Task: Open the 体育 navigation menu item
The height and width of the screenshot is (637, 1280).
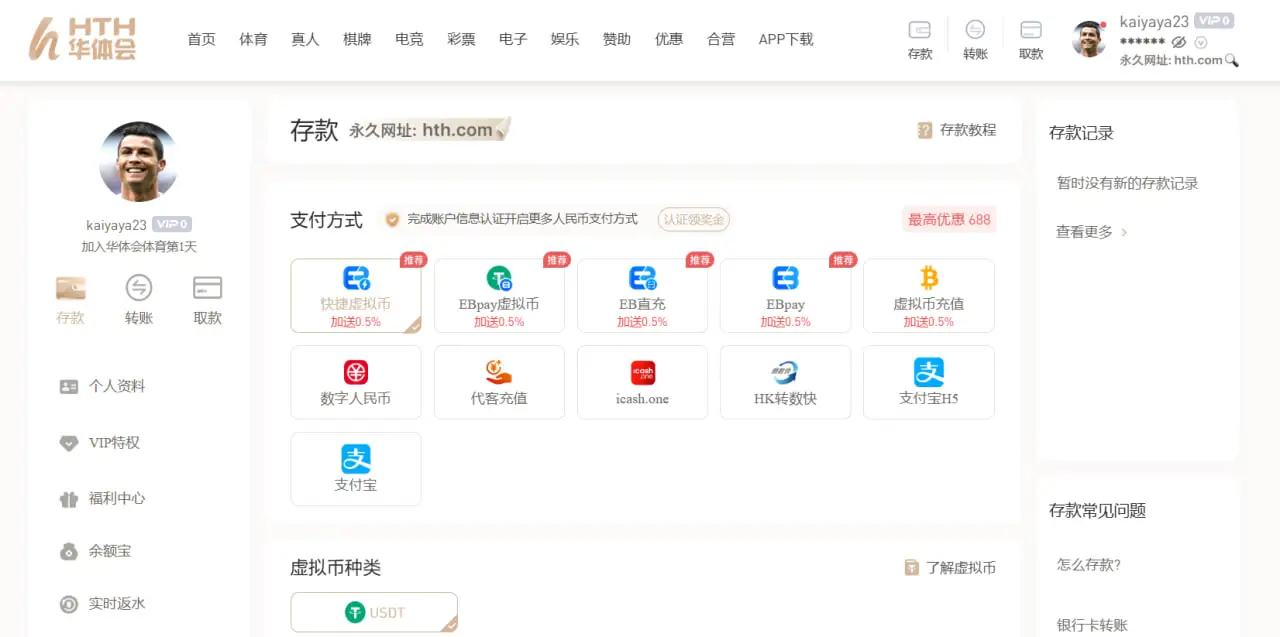Action: (253, 39)
